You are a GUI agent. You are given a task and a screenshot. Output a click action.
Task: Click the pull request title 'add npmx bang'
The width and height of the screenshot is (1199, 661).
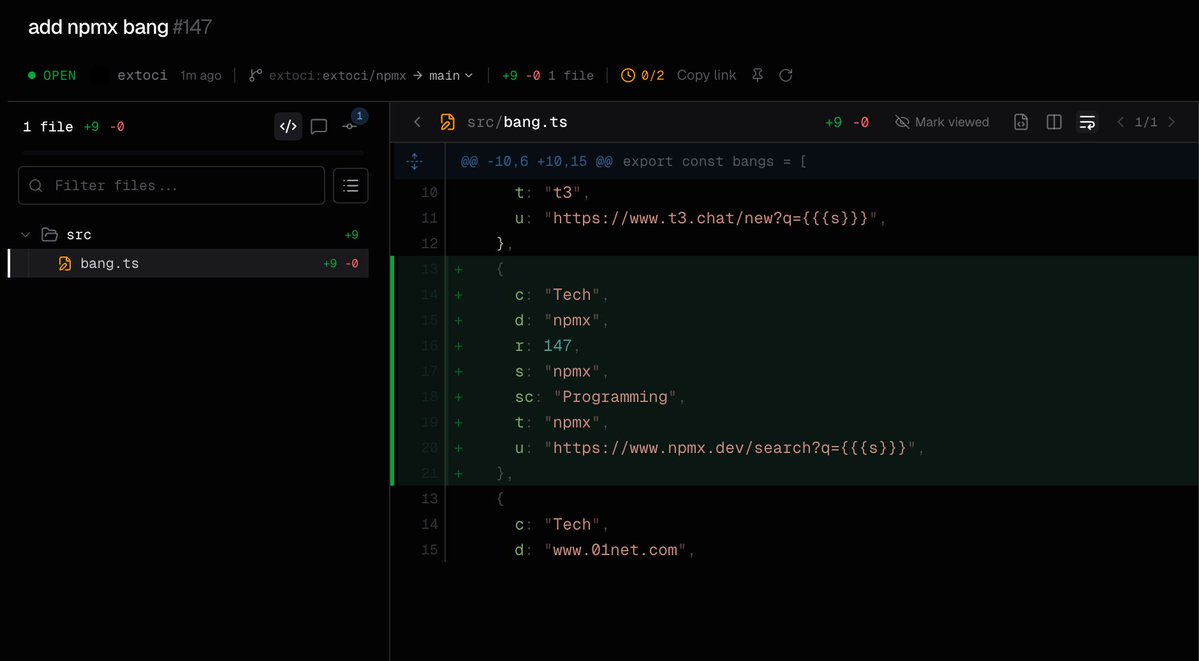[x=98, y=28]
